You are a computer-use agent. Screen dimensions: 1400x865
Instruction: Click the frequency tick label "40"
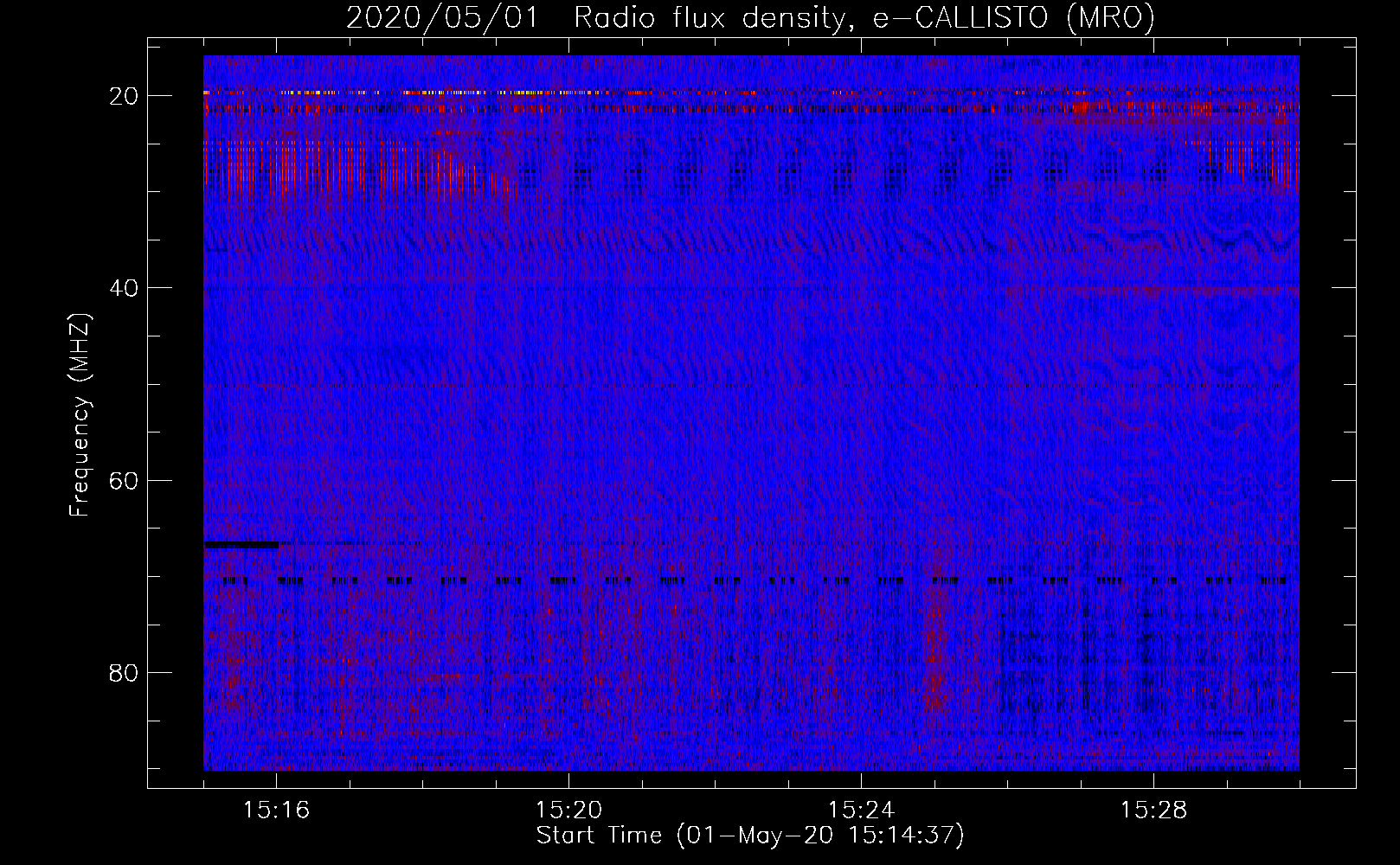pyautogui.click(x=125, y=288)
